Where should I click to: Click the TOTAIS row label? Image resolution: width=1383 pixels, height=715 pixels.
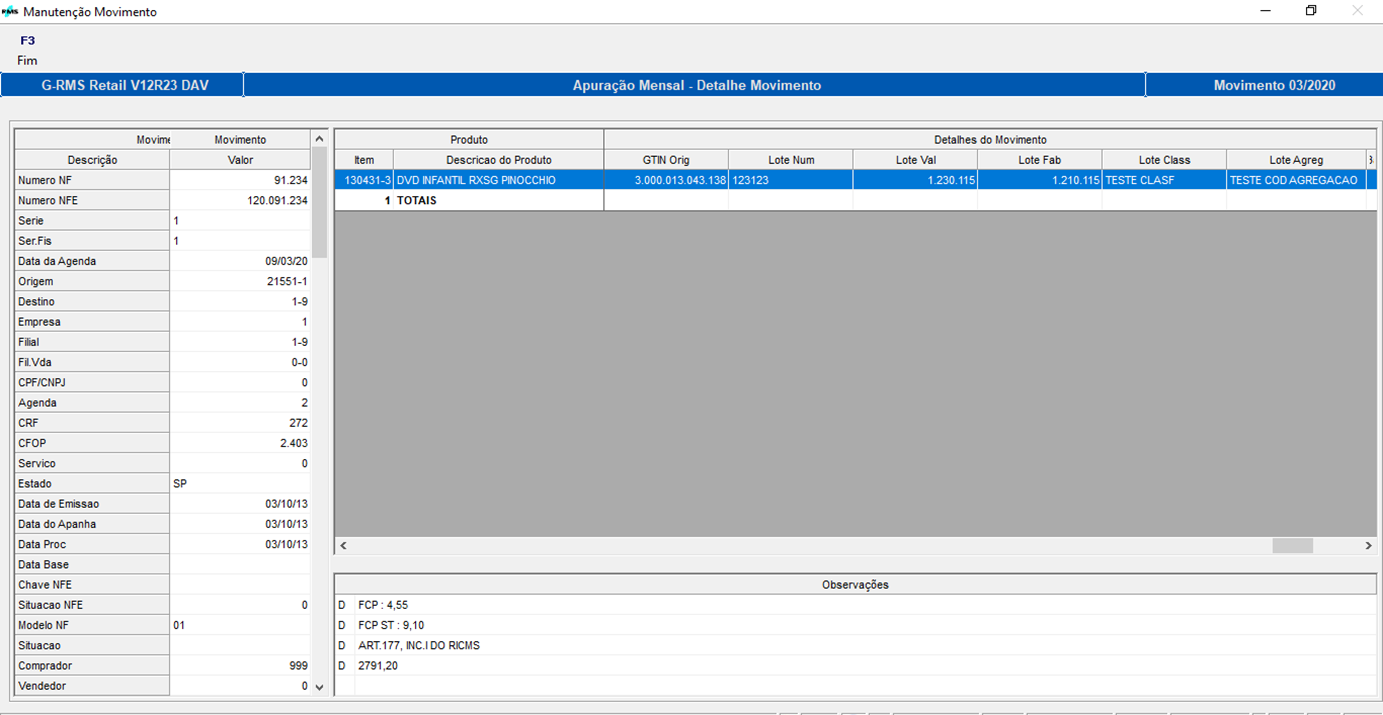[x=417, y=200]
